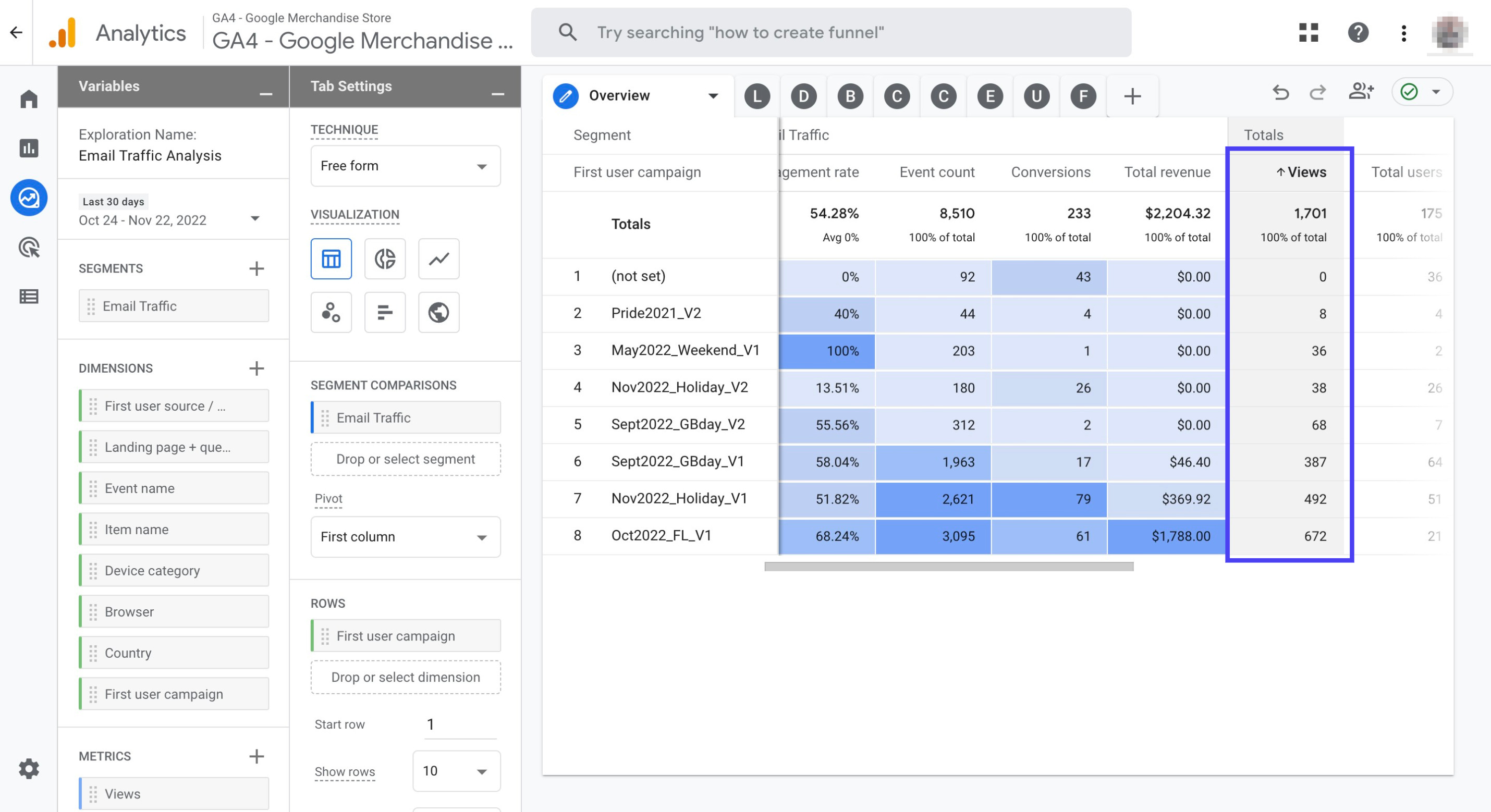Switch to tab D
The height and width of the screenshot is (812, 1491).
(x=803, y=96)
